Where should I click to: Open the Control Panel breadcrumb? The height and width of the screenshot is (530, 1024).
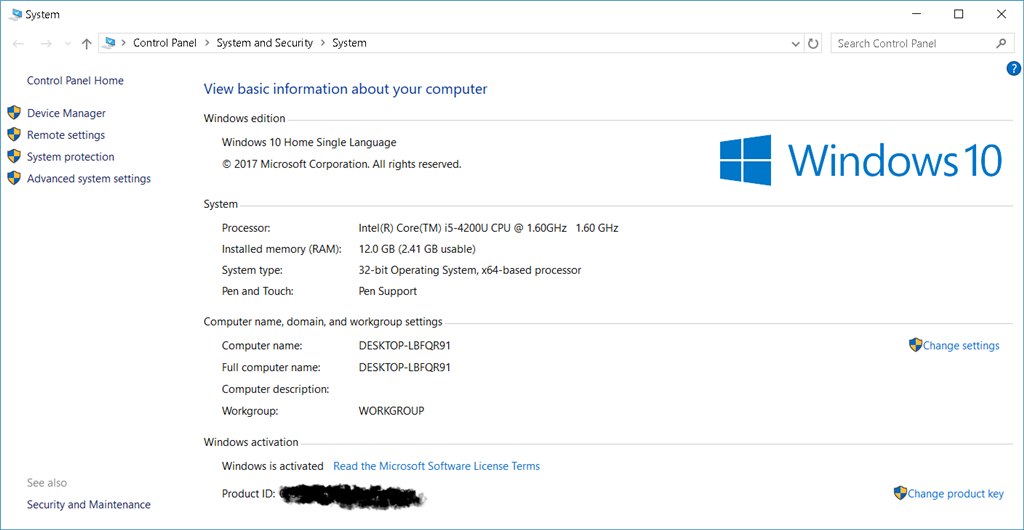tap(165, 43)
